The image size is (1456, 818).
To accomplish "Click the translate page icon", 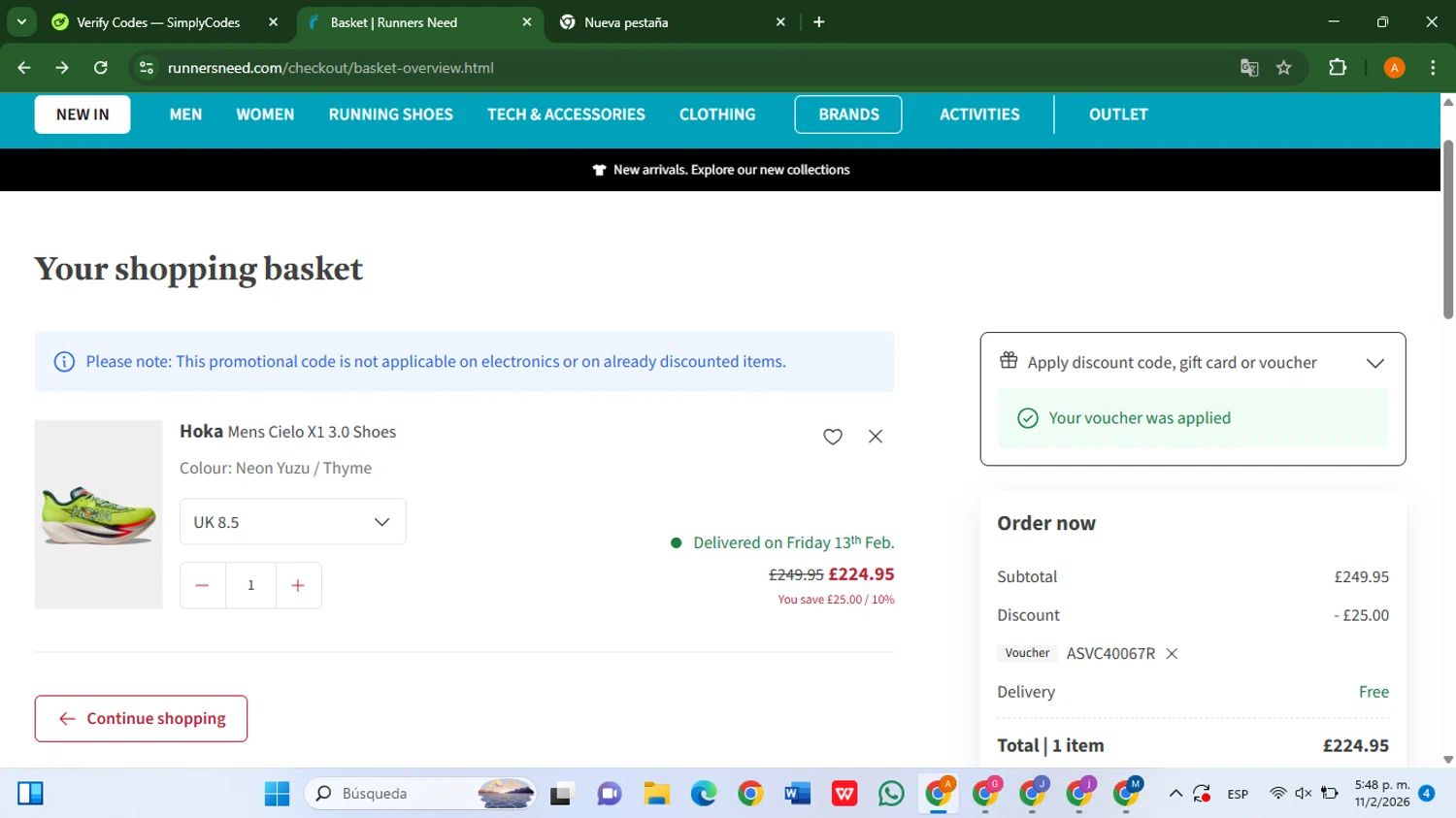I will pos(1249,68).
